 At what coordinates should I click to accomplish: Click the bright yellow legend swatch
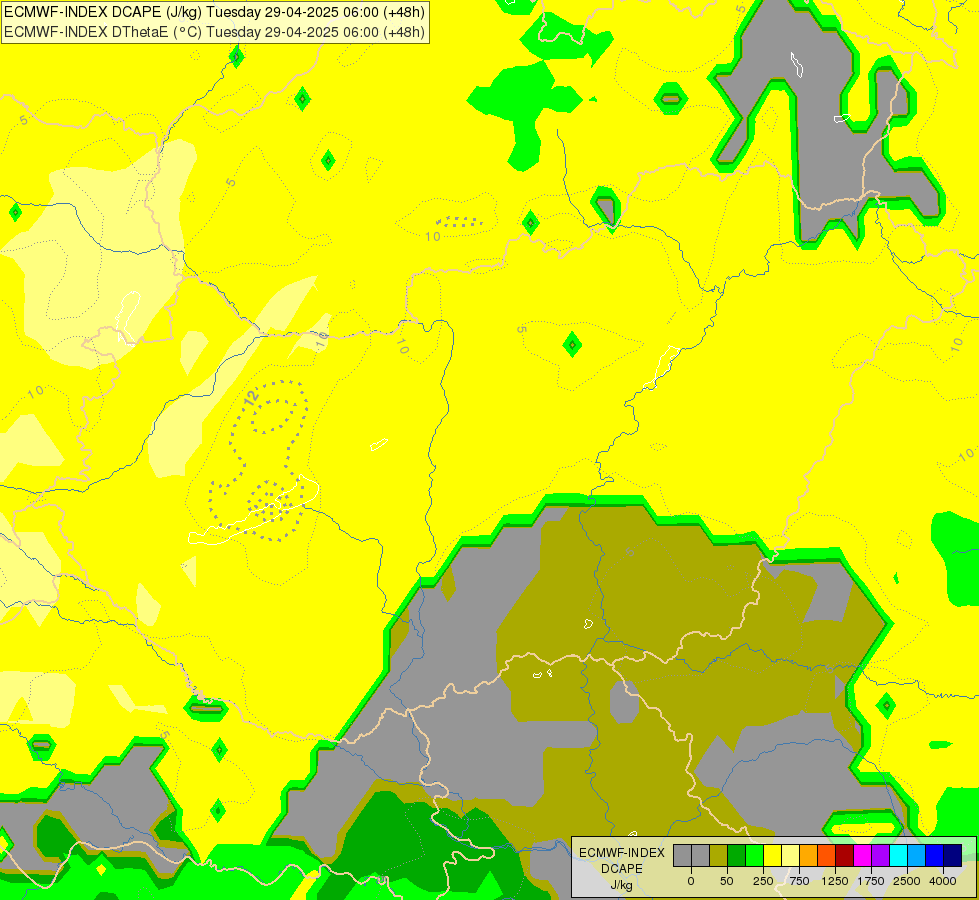[x=772, y=855]
